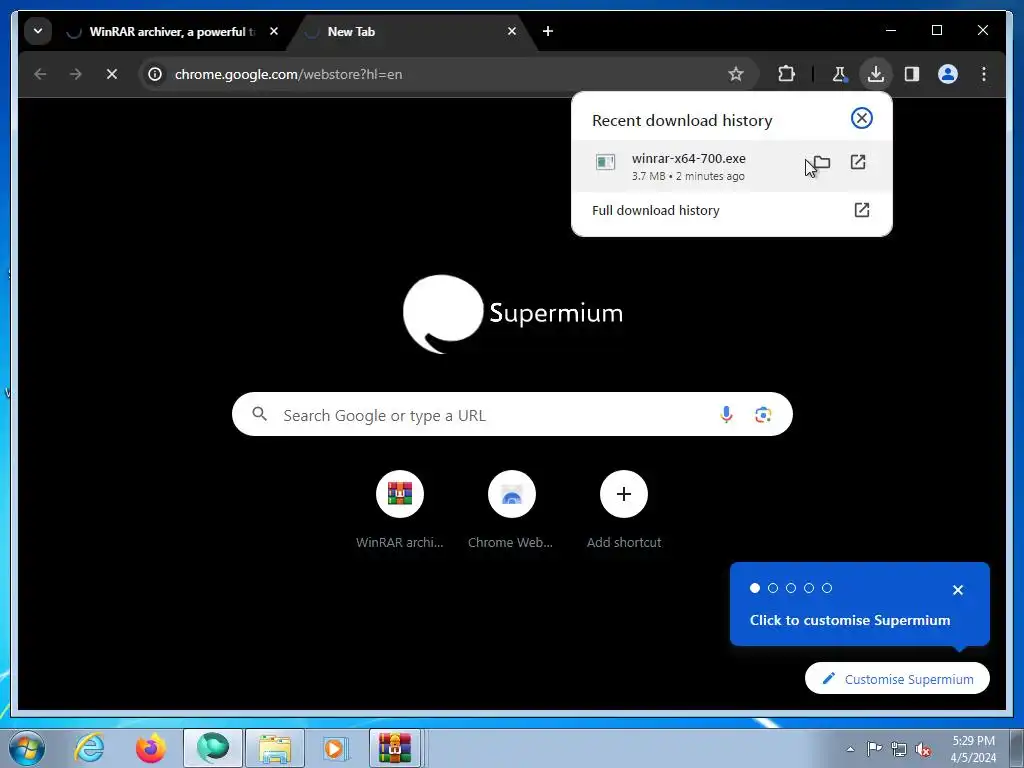Viewport: 1024px width, 768px height.
Task: Open Windows Explorer from taskbar
Action: coord(275,748)
